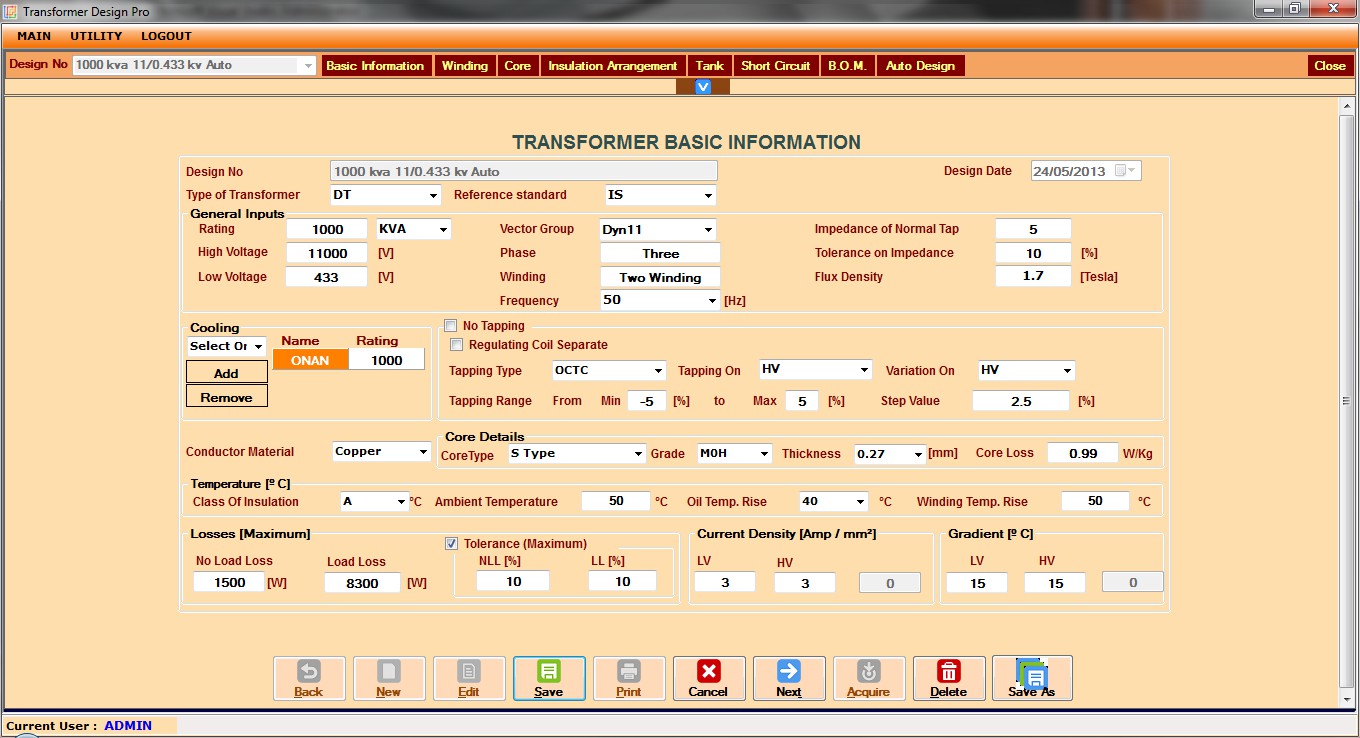Click the Low Voltage input field

[327, 277]
